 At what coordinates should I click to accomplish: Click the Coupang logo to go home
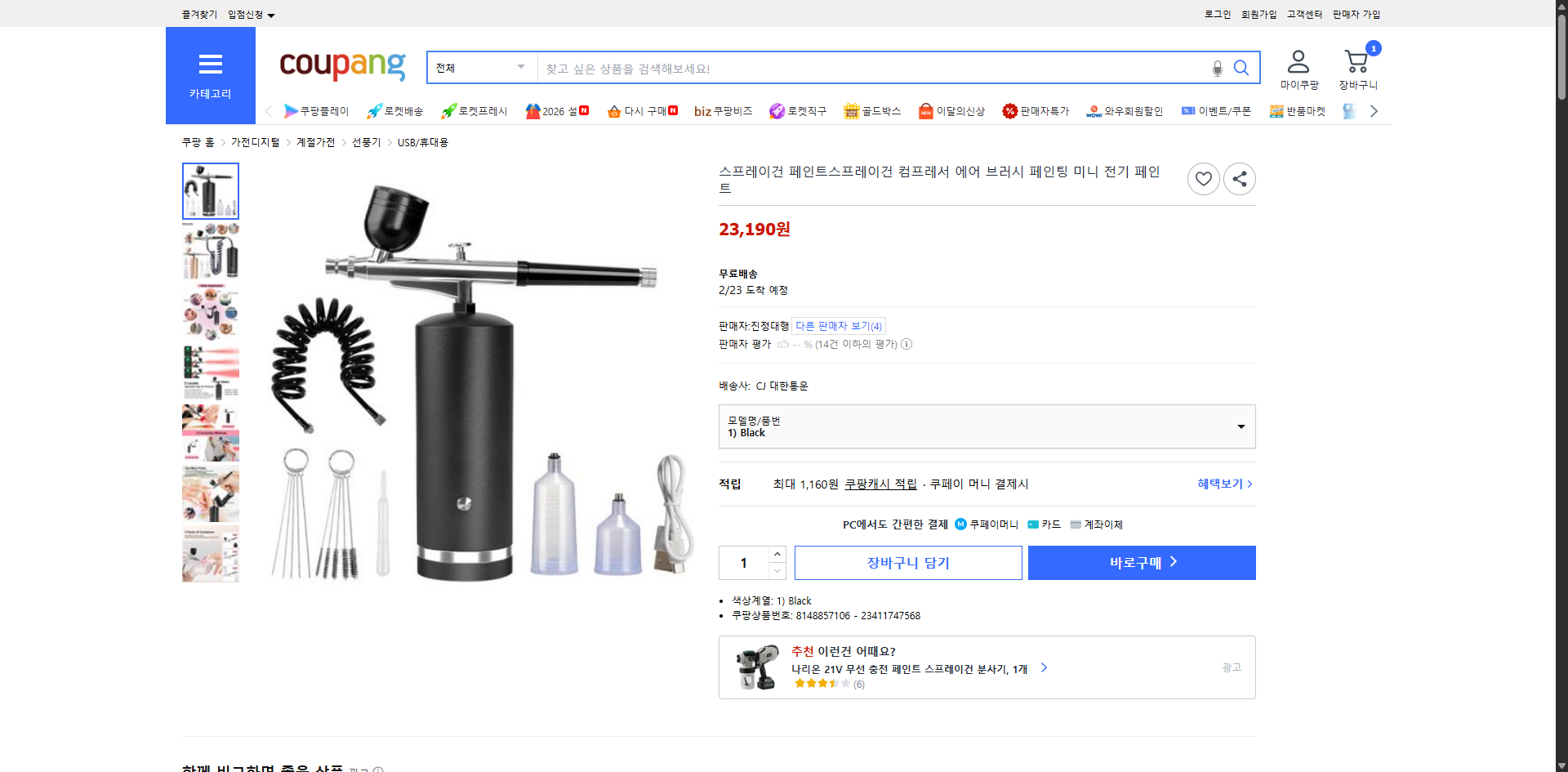coord(341,67)
